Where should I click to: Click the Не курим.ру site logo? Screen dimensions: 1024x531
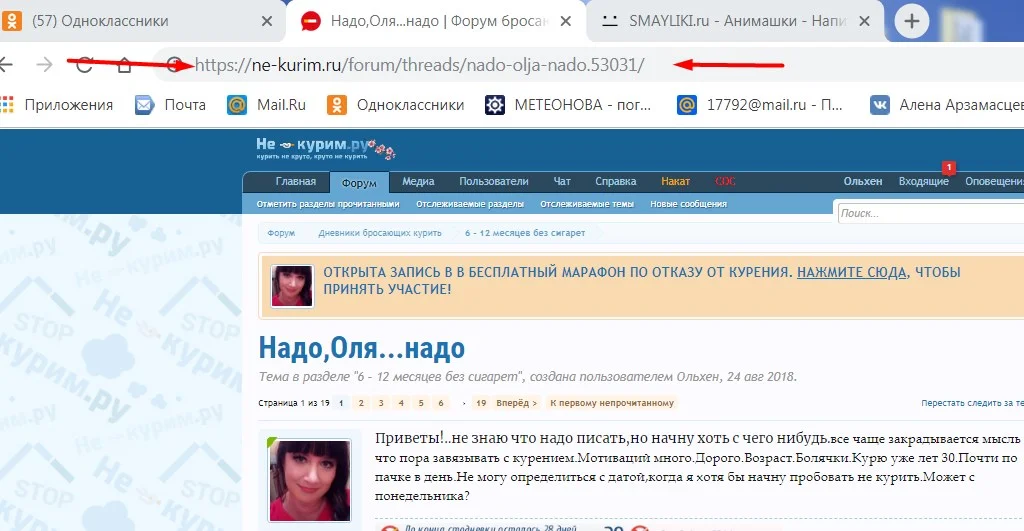325,148
